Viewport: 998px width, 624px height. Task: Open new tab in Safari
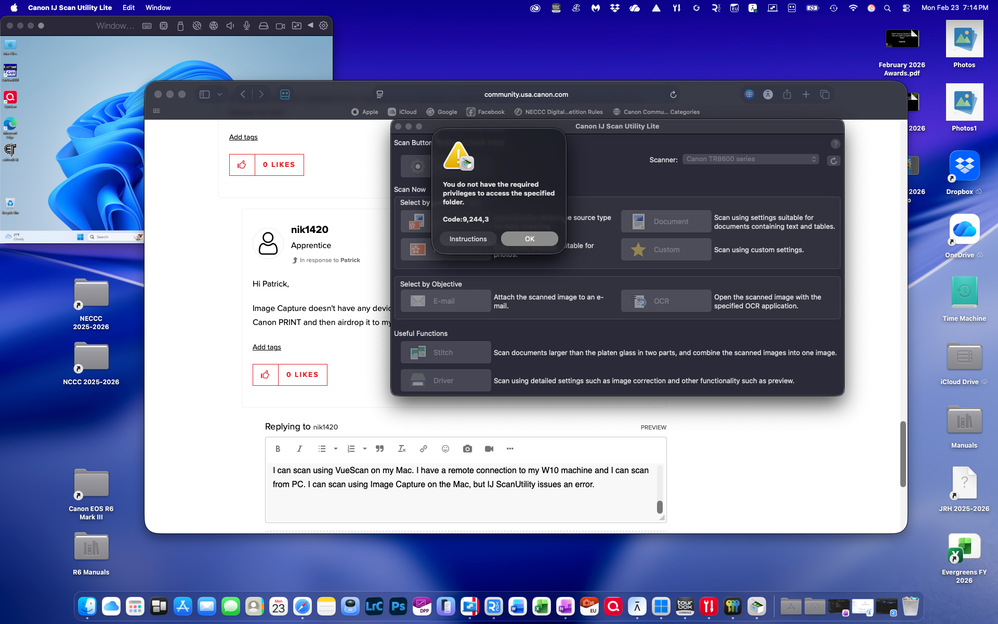(806, 94)
